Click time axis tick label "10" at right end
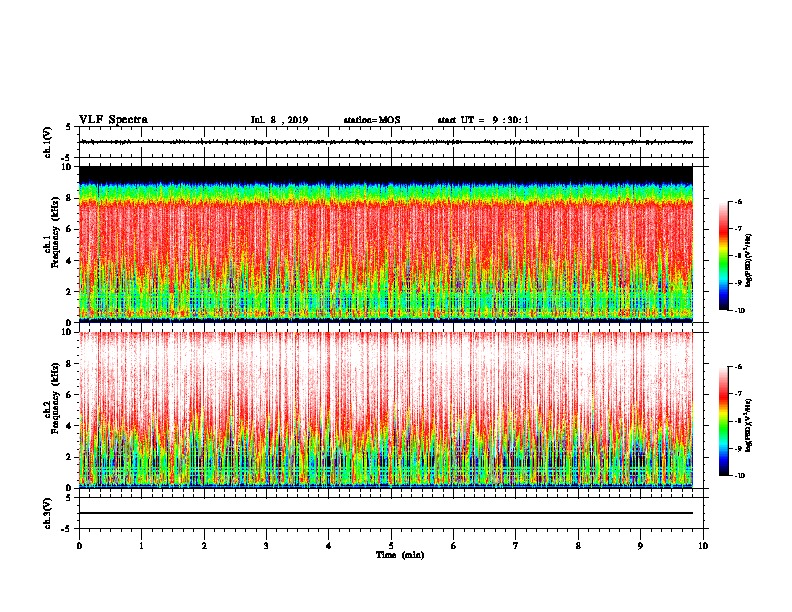The width and height of the screenshot is (792, 612). pos(703,546)
